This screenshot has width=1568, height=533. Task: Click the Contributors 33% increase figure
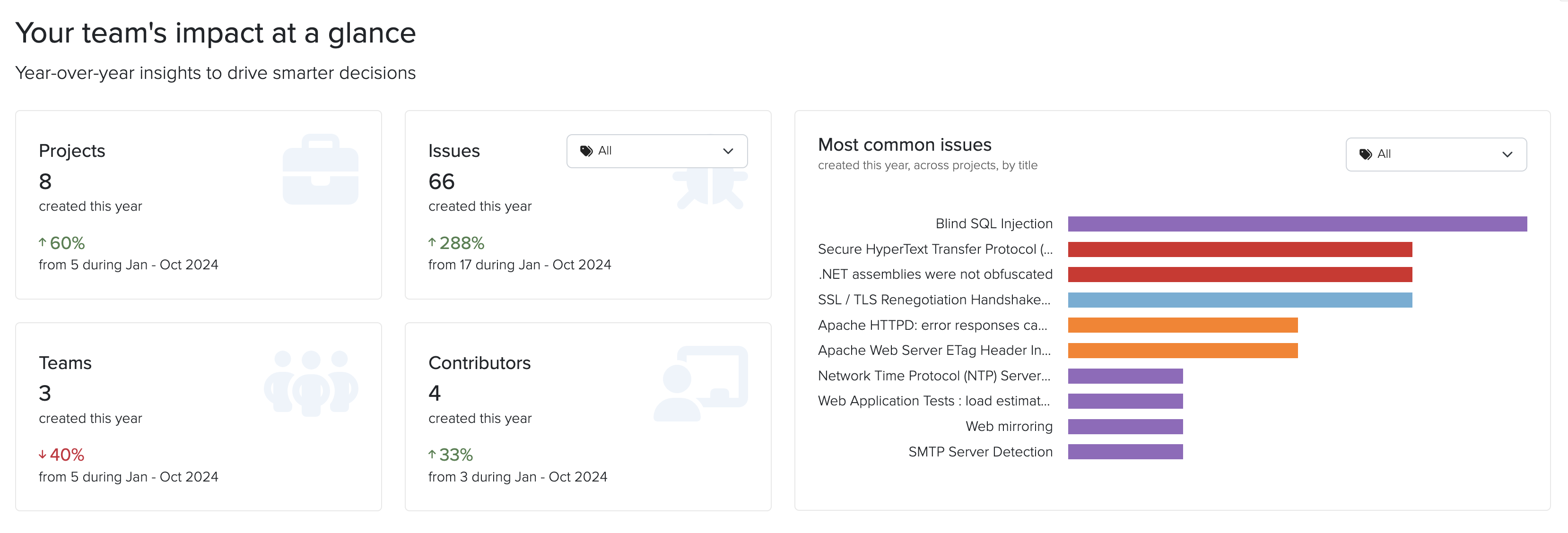455,455
